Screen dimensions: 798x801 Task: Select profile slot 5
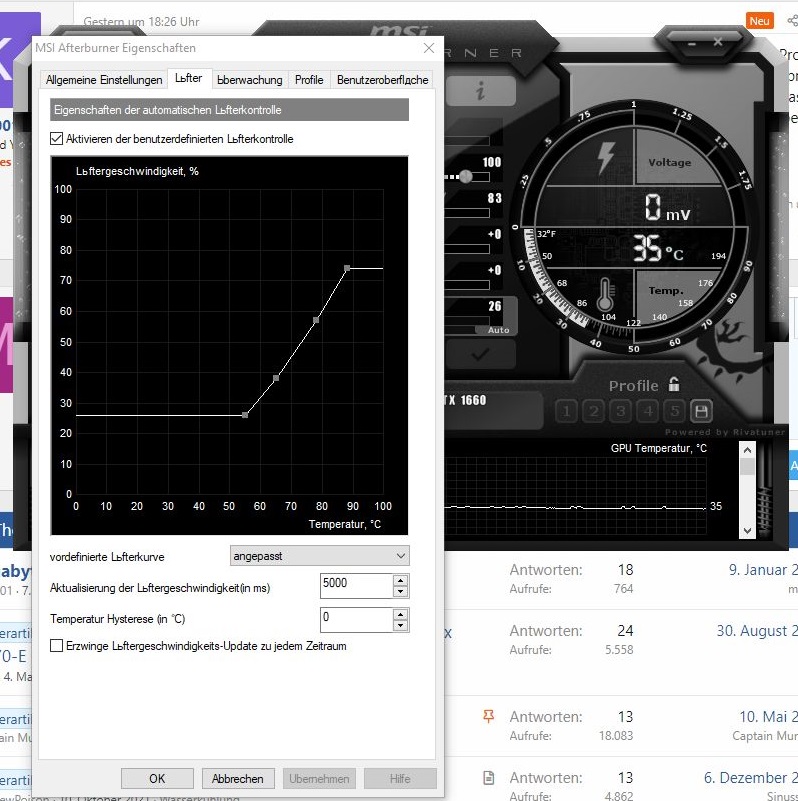pyautogui.click(x=674, y=411)
